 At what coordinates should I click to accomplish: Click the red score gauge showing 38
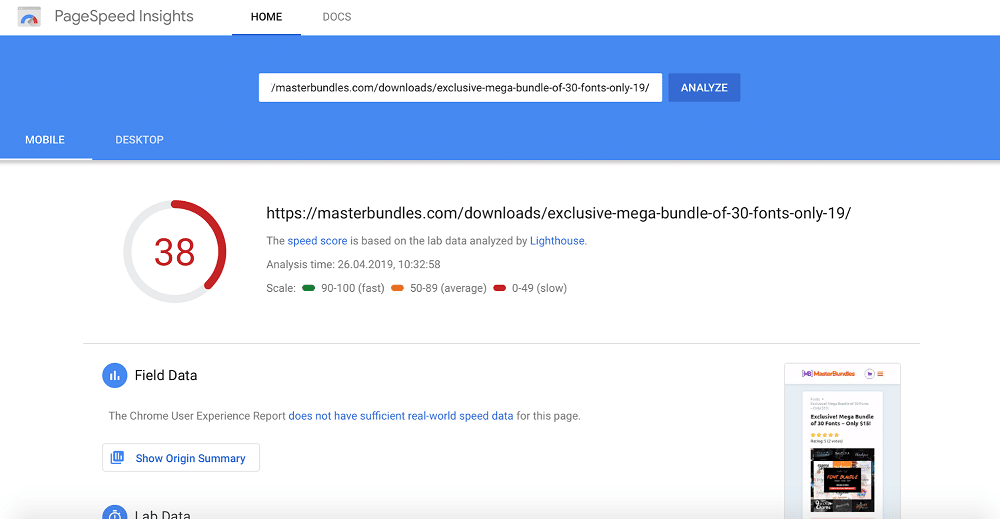tap(175, 251)
